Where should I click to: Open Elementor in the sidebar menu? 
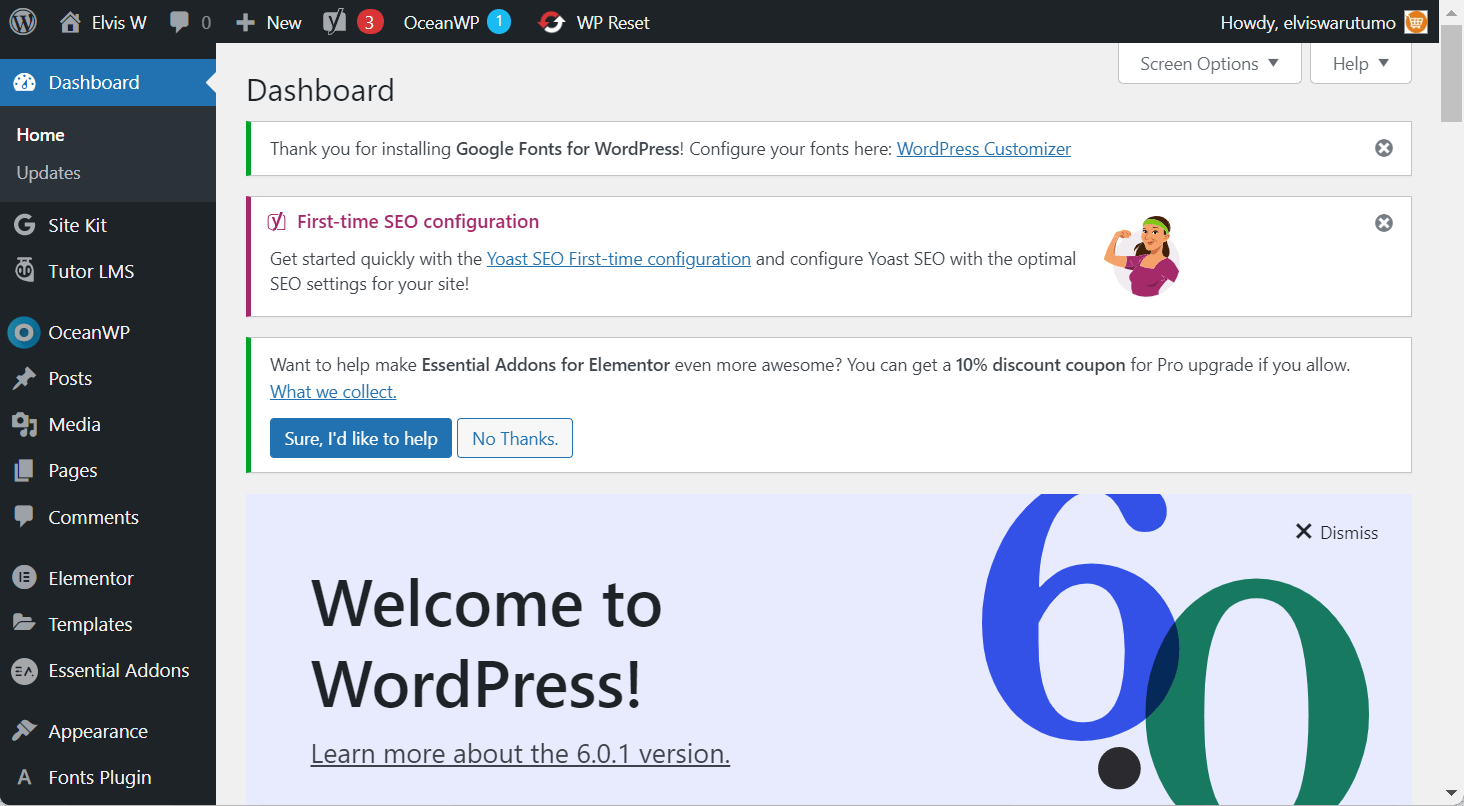tap(90, 578)
